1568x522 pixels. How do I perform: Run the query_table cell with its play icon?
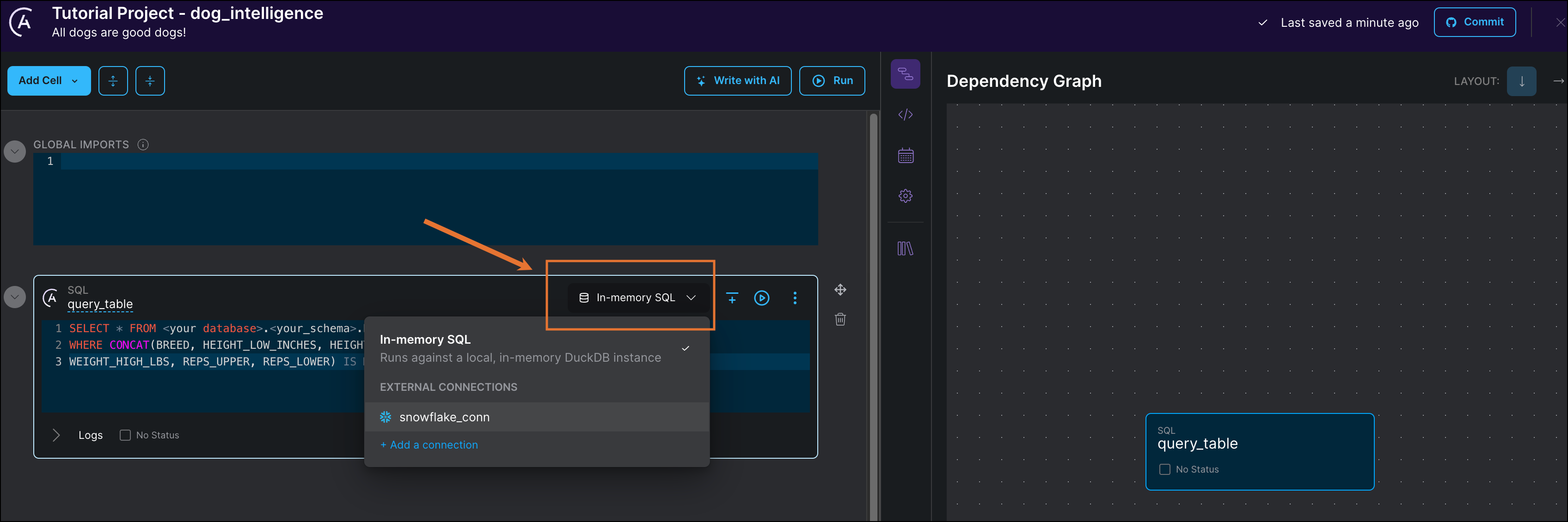[762, 298]
